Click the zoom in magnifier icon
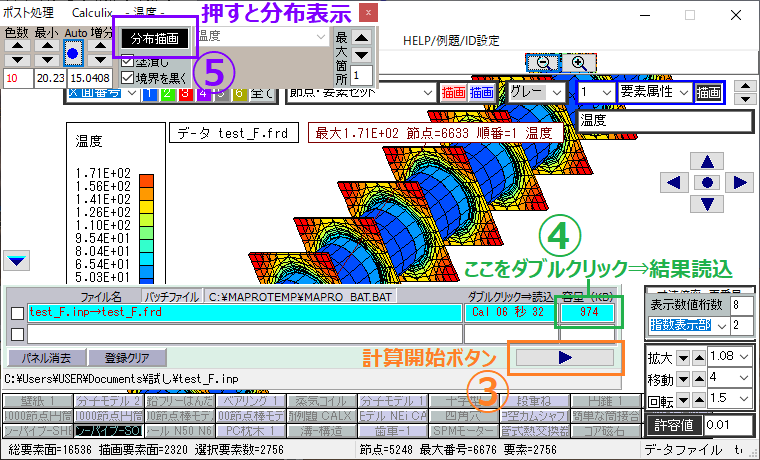 (x=577, y=62)
